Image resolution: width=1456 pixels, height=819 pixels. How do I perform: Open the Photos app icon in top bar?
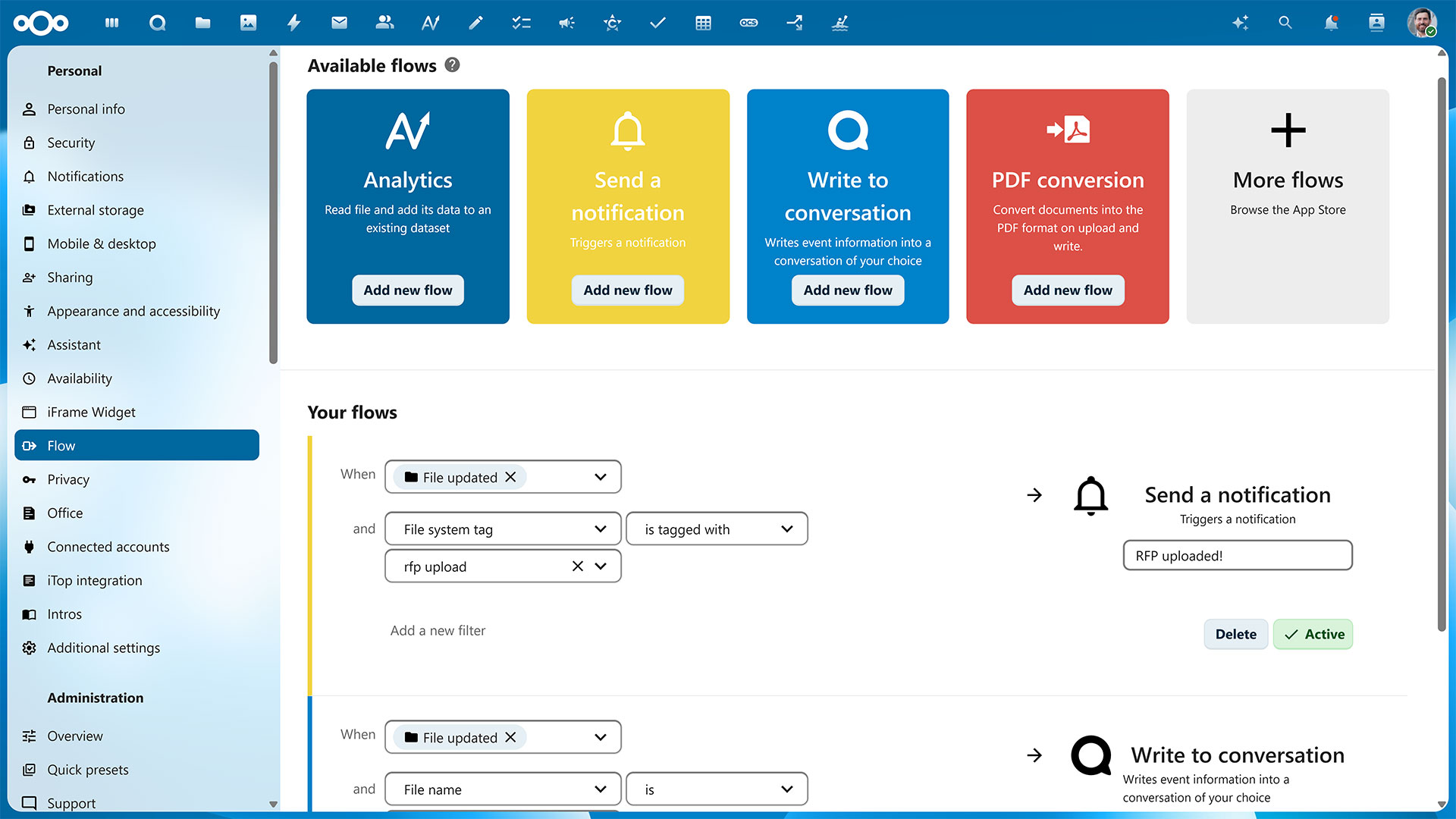pos(248,23)
